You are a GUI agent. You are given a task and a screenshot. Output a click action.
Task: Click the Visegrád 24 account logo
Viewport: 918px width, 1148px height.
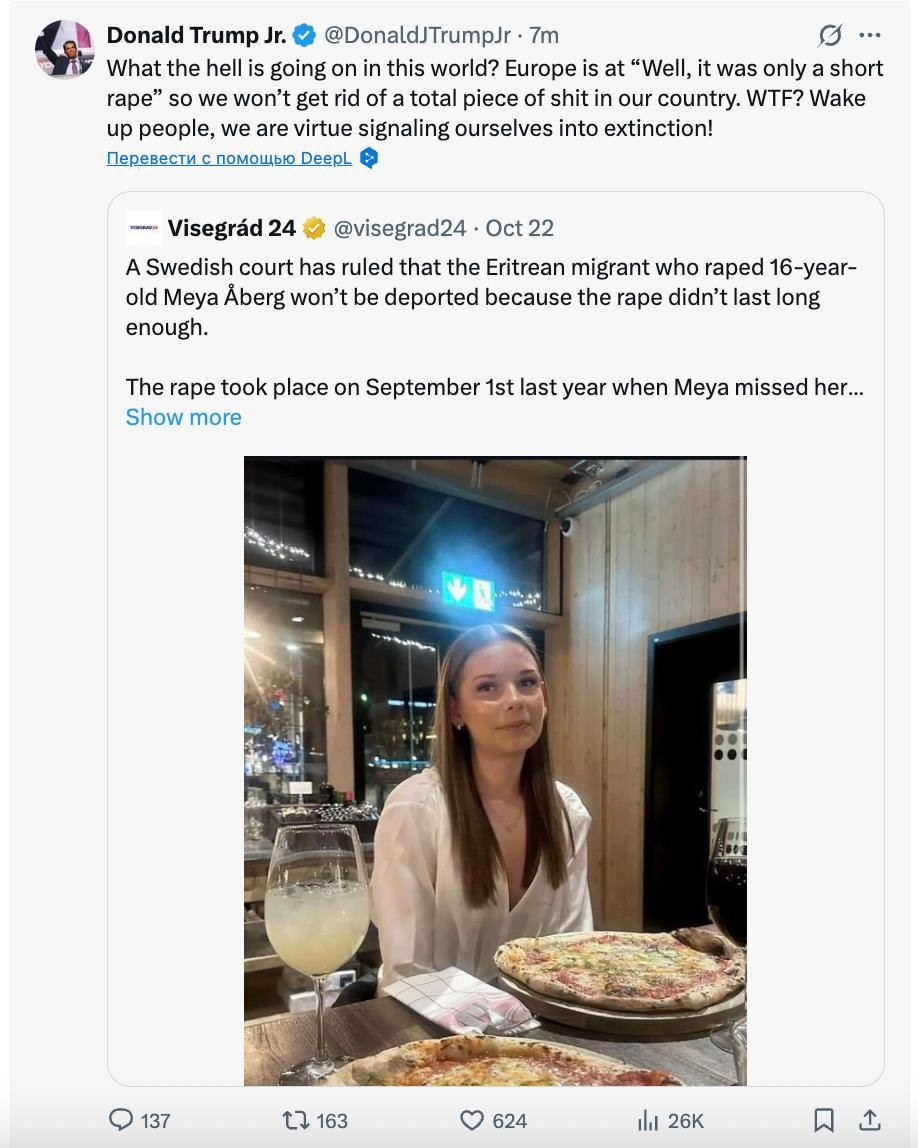pyautogui.click(x=144, y=228)
